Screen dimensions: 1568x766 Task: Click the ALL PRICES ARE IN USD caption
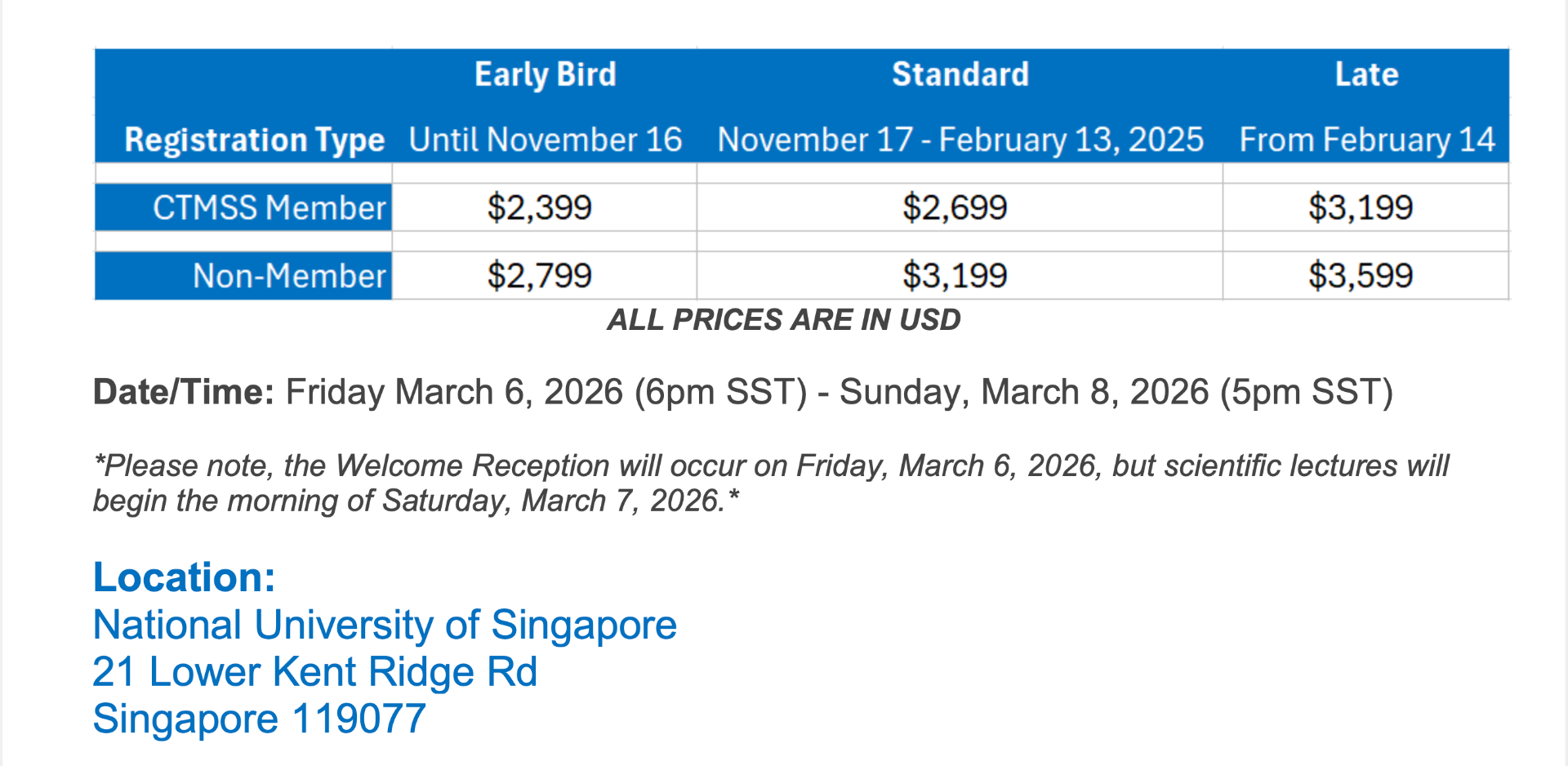(x=783, y=320)
